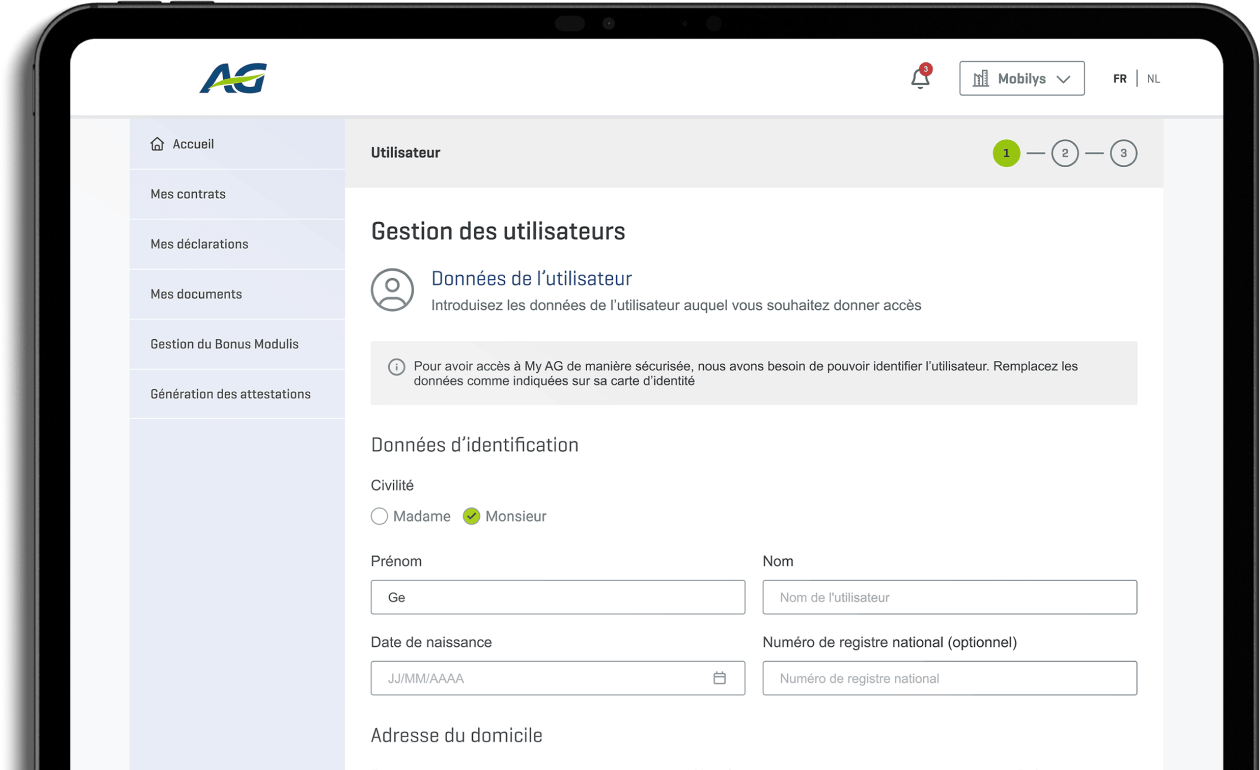Focus the Numéro de registre national field
1260x770 pixels.
click(x=950, y=678)
